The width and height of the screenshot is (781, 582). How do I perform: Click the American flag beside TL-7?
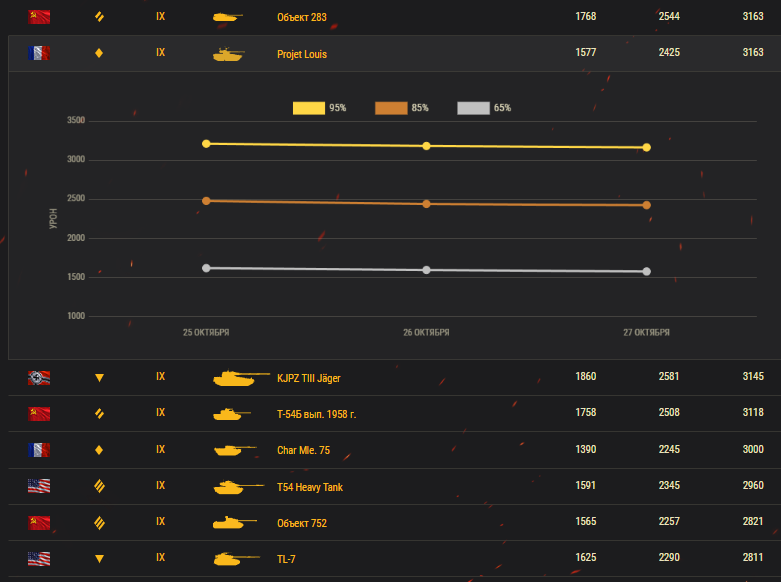39,559
